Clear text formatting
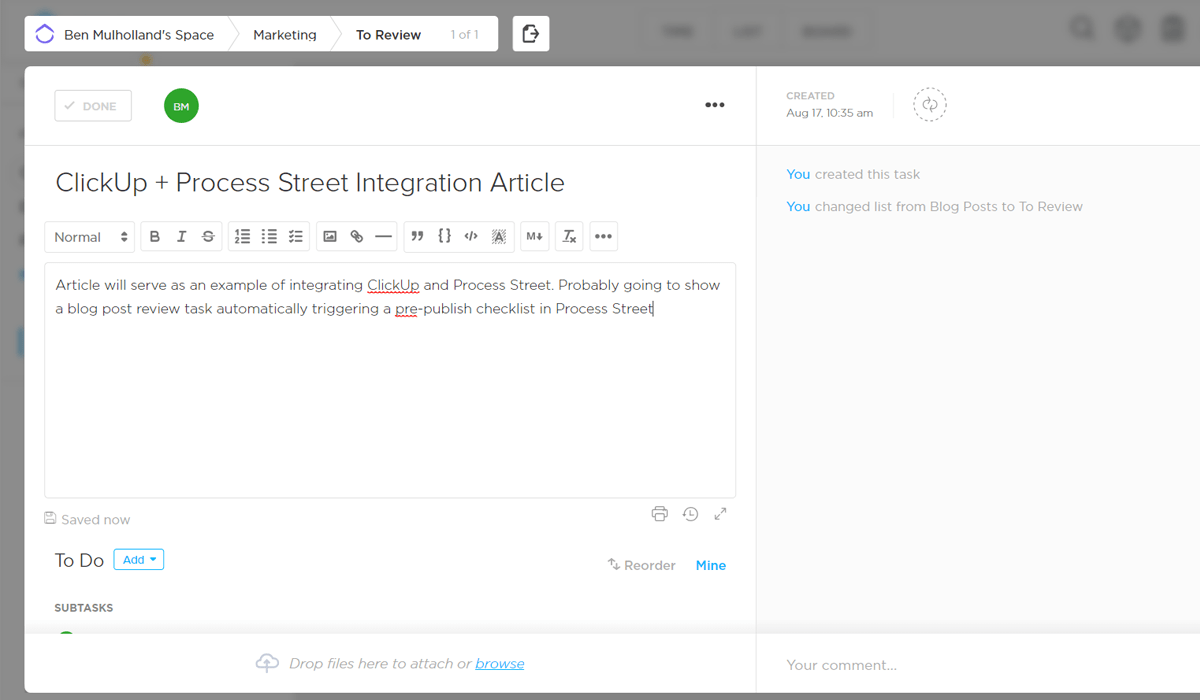The height and width of the screenshot is (700, 1200). coord(569,237)
